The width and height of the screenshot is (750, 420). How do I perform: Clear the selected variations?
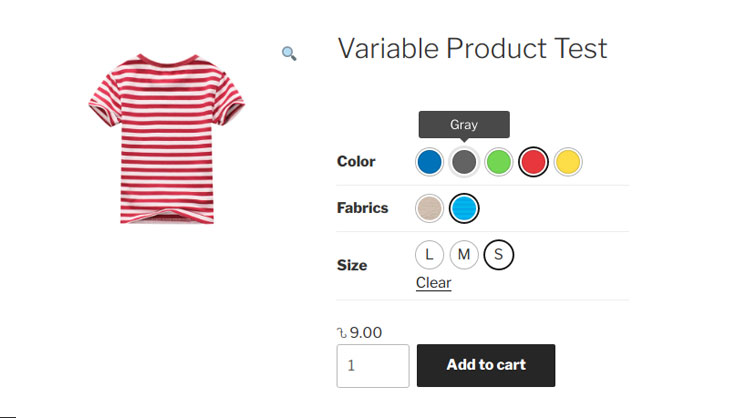[433, 283]
